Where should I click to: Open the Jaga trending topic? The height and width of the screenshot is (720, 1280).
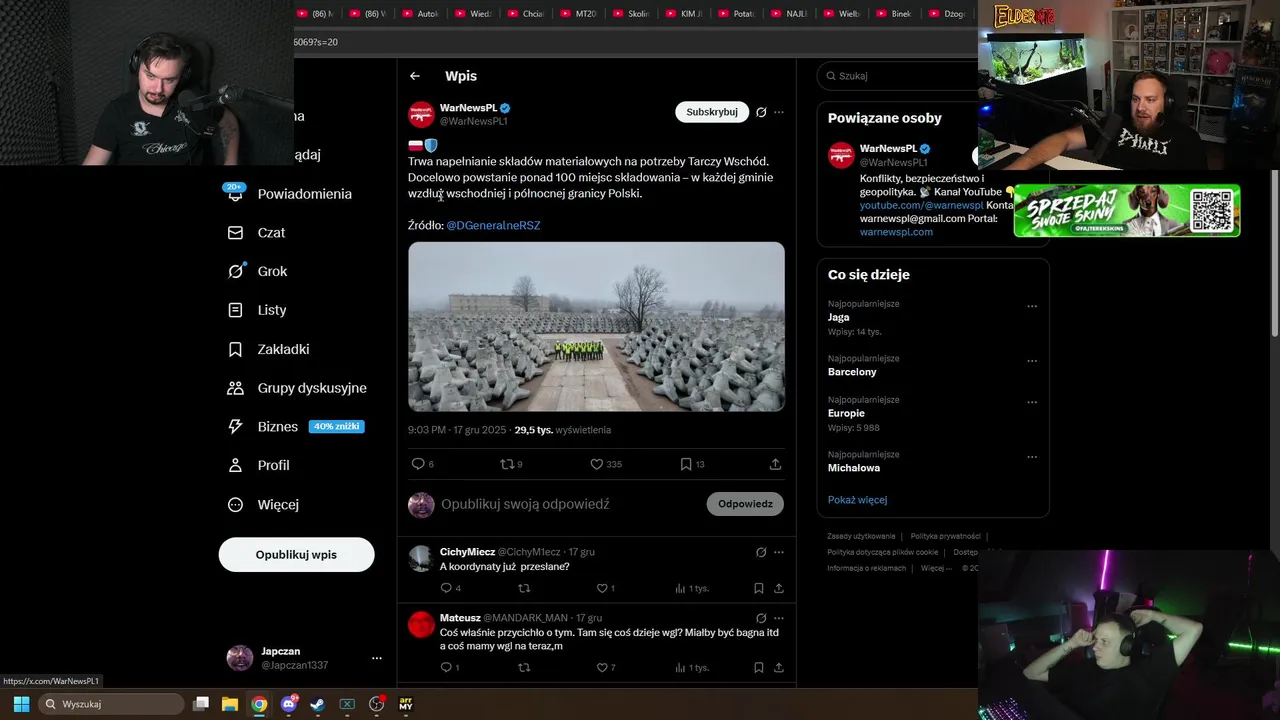pyautogui.click(x=839, y=318)
